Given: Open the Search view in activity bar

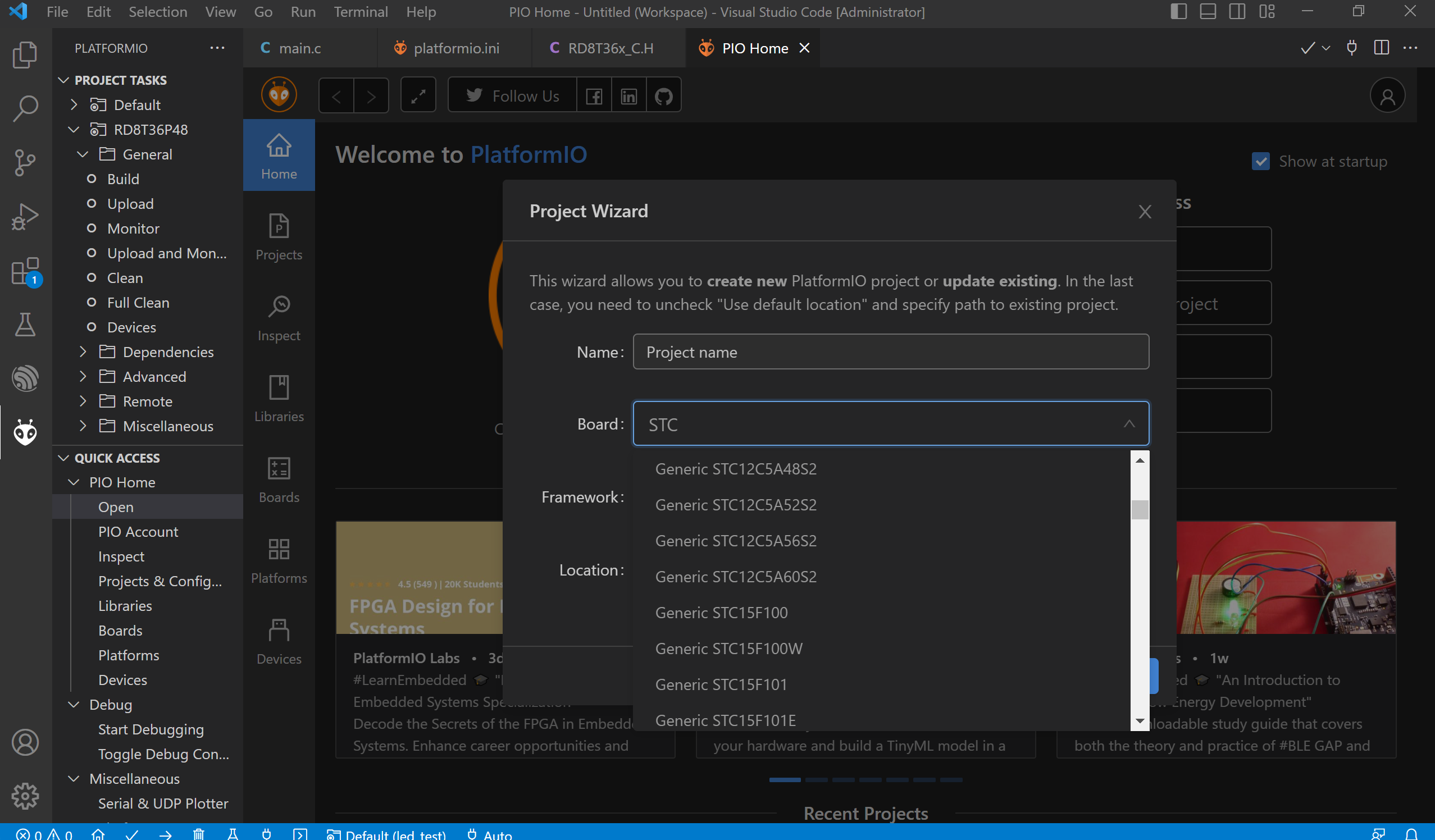Looking at the screenshot, I should pos(25,108).
